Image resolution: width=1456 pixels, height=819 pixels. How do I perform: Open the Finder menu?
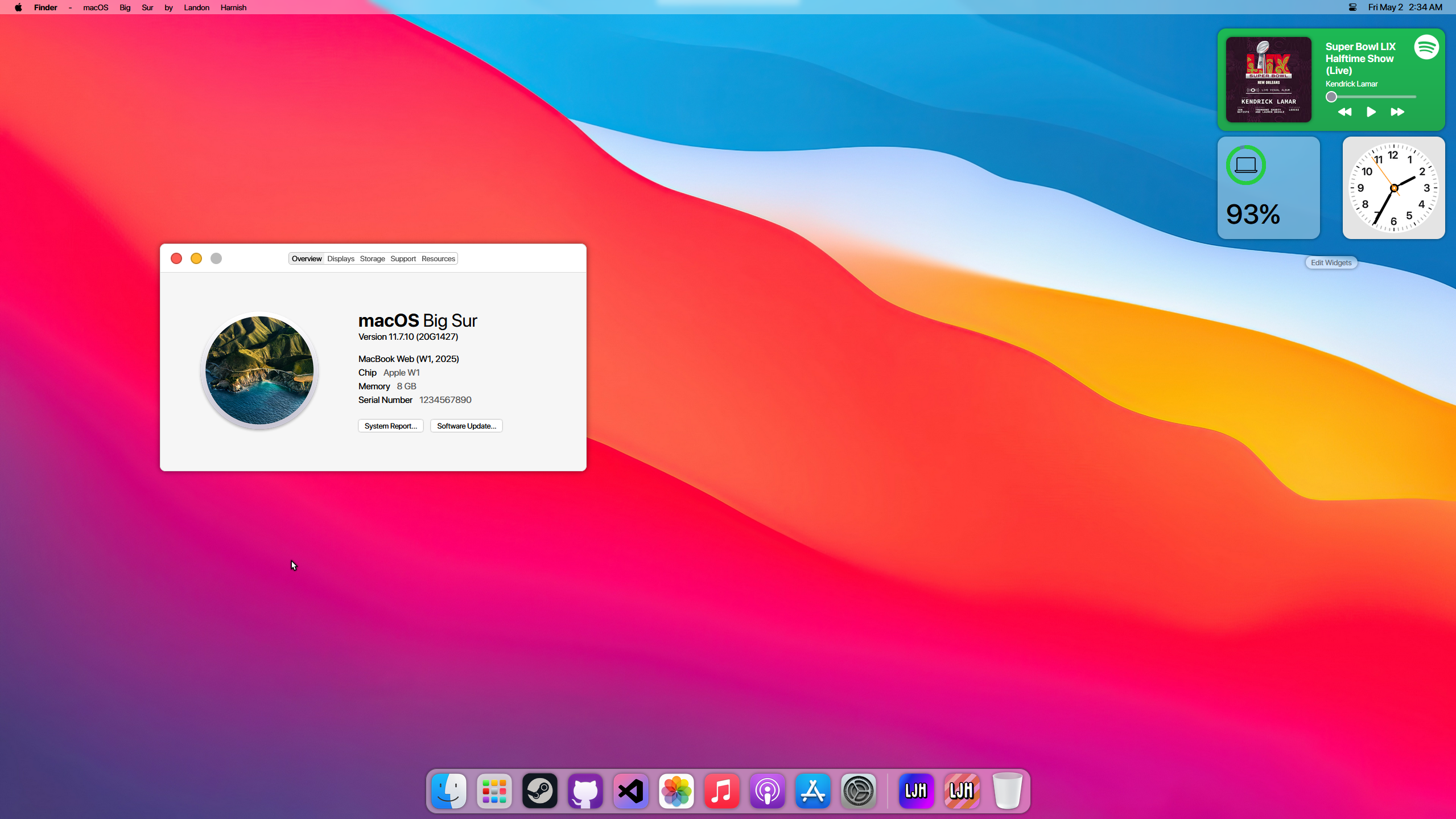46,7
